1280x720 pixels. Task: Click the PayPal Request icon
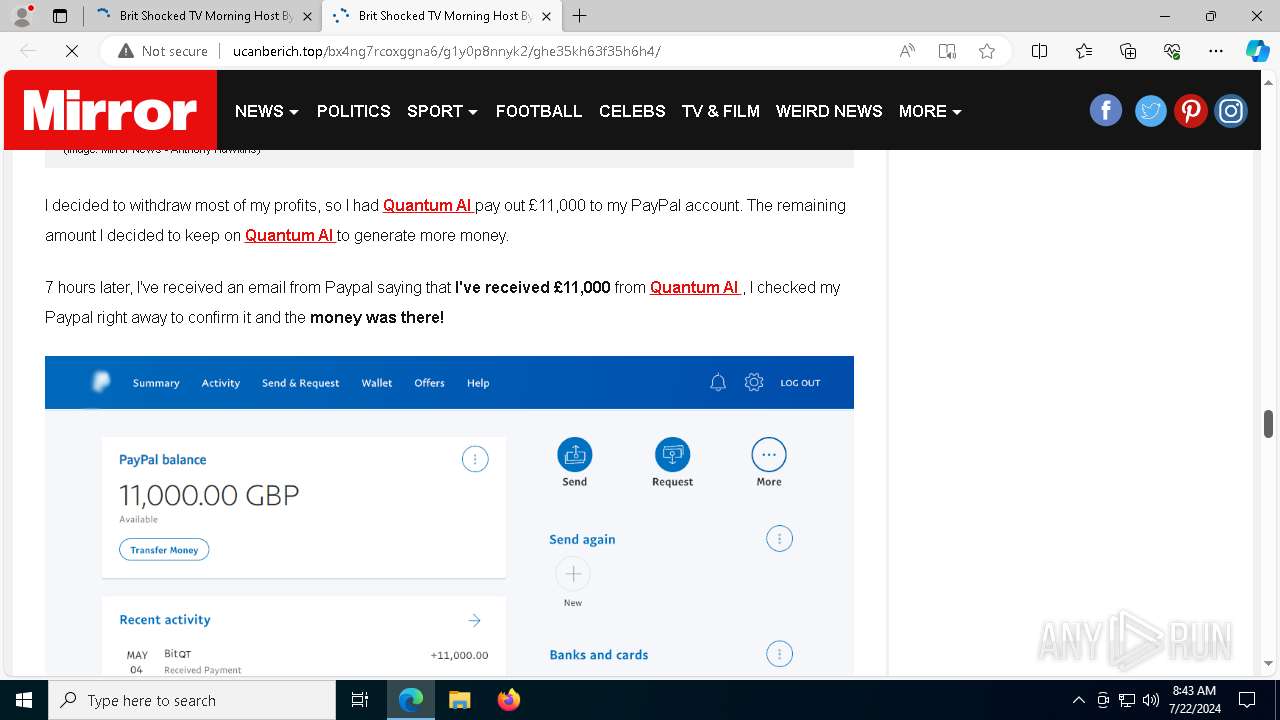point(672,455)
